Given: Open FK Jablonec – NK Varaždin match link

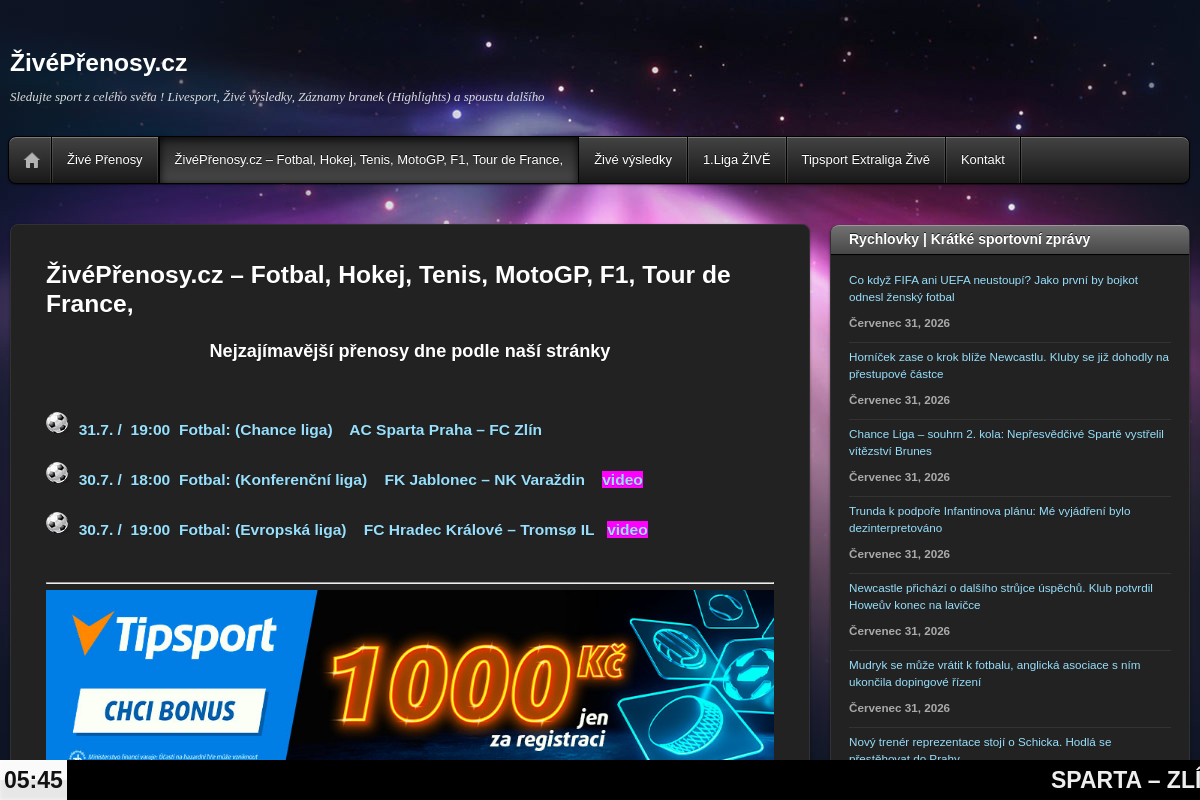Looking at the screenshot, I should point(484,480).
